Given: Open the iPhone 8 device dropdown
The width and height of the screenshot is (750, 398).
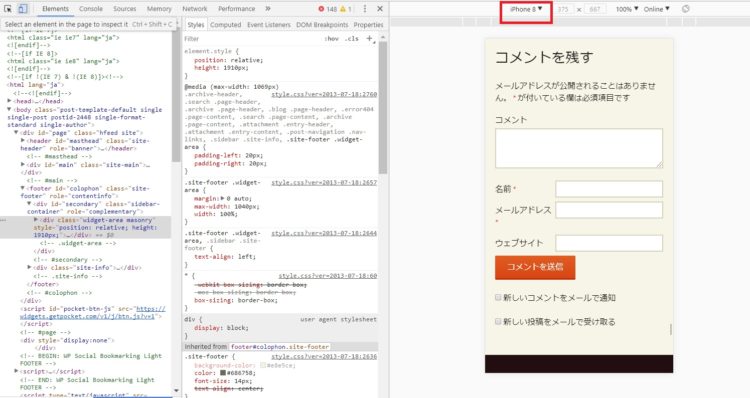Looking at the screenshot, I should [x=526, y=9].
